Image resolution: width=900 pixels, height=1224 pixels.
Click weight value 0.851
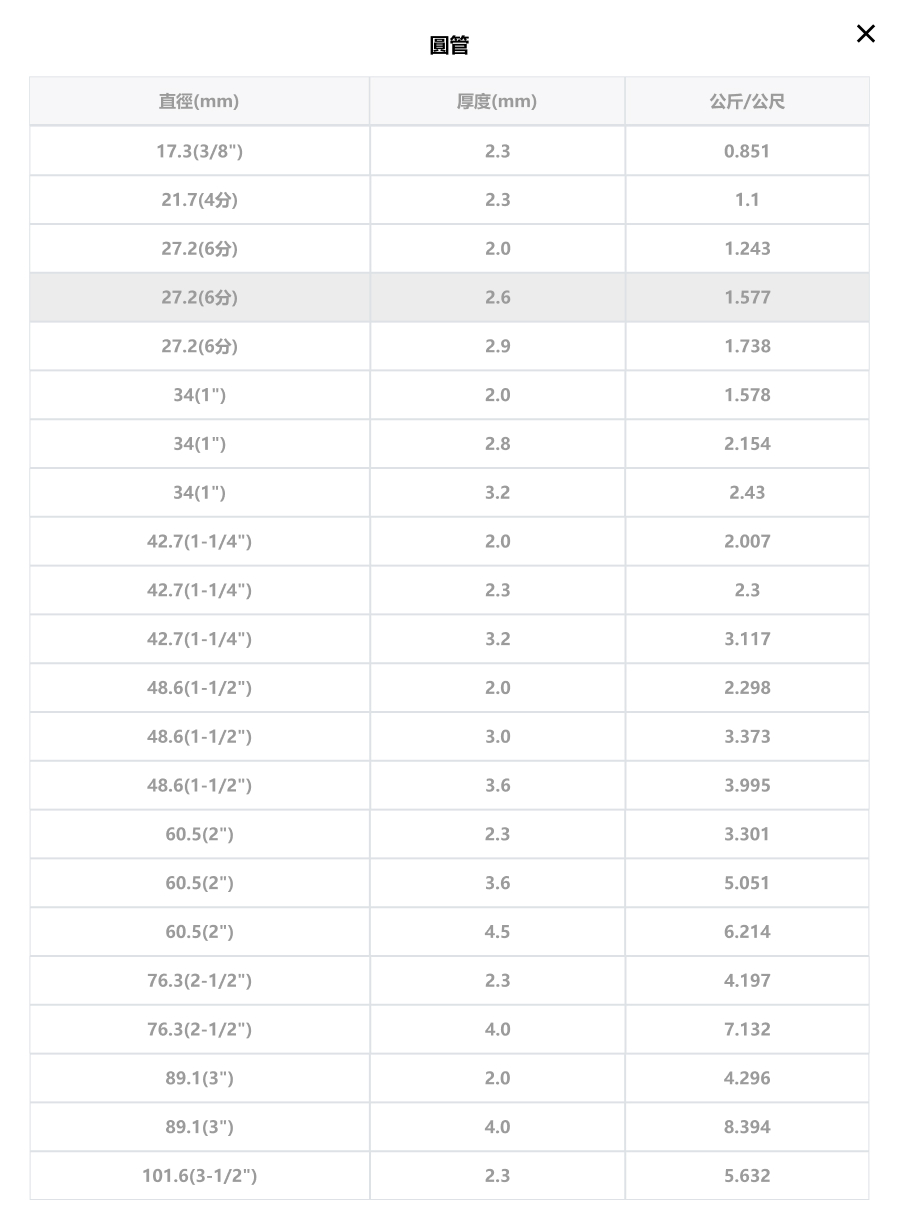point(747,151)
